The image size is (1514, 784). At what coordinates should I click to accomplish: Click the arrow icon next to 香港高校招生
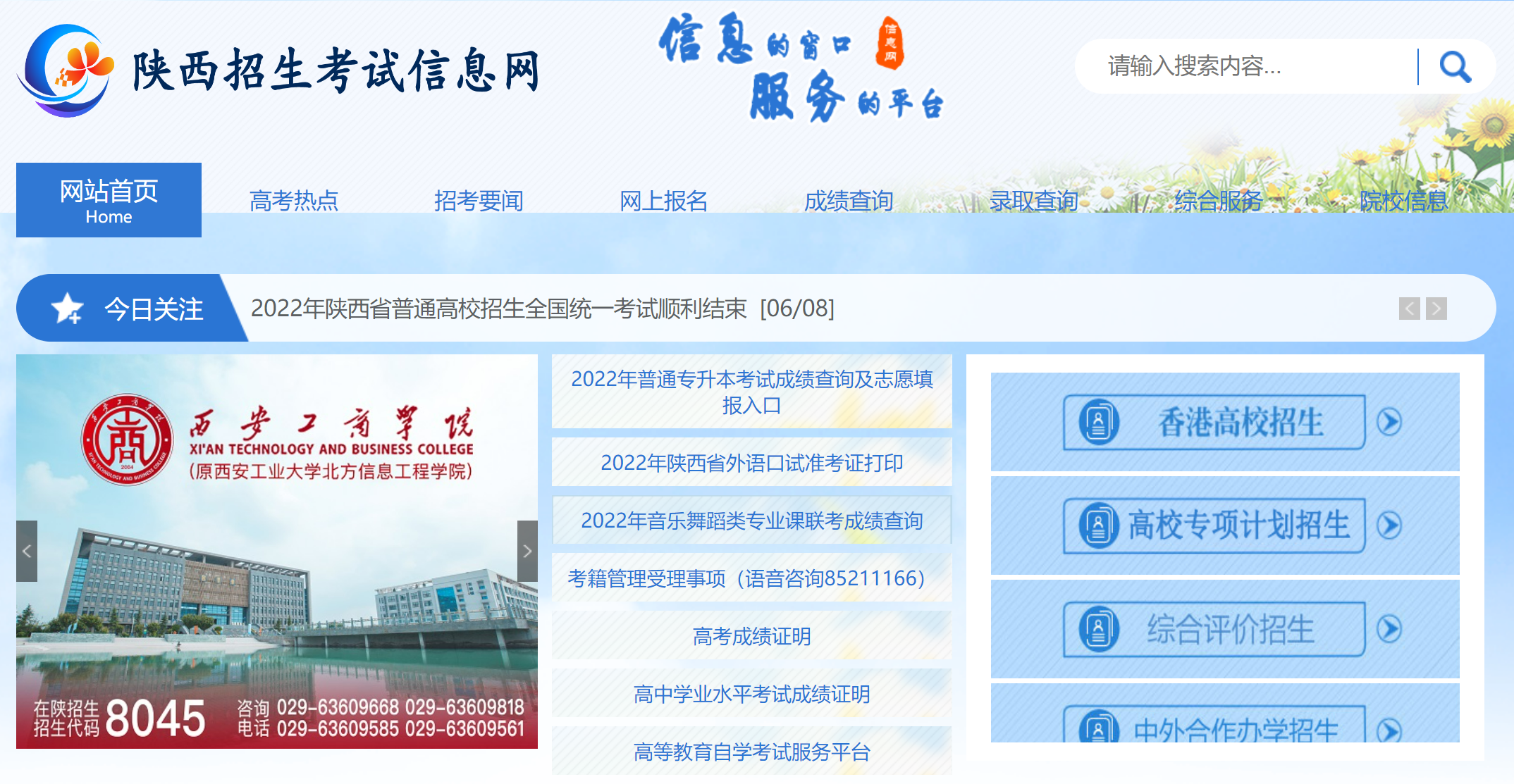coord(1389,422)
